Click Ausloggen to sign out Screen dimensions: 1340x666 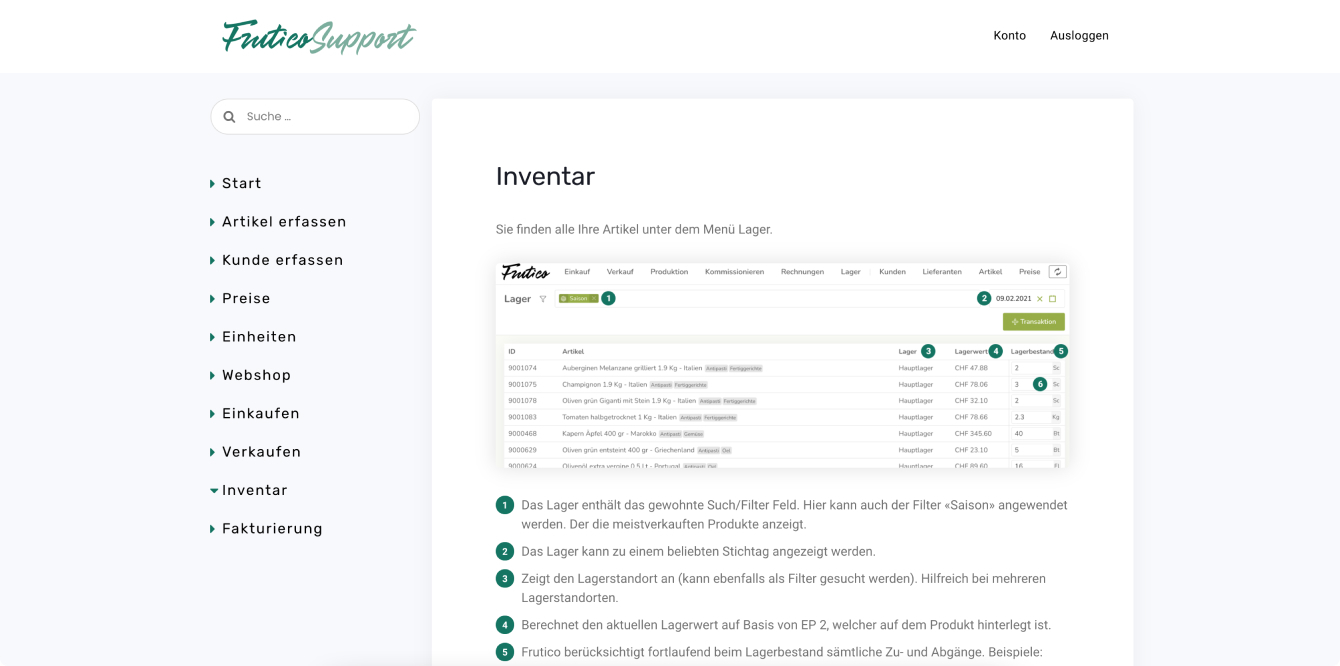click(x=1079, y=35)
